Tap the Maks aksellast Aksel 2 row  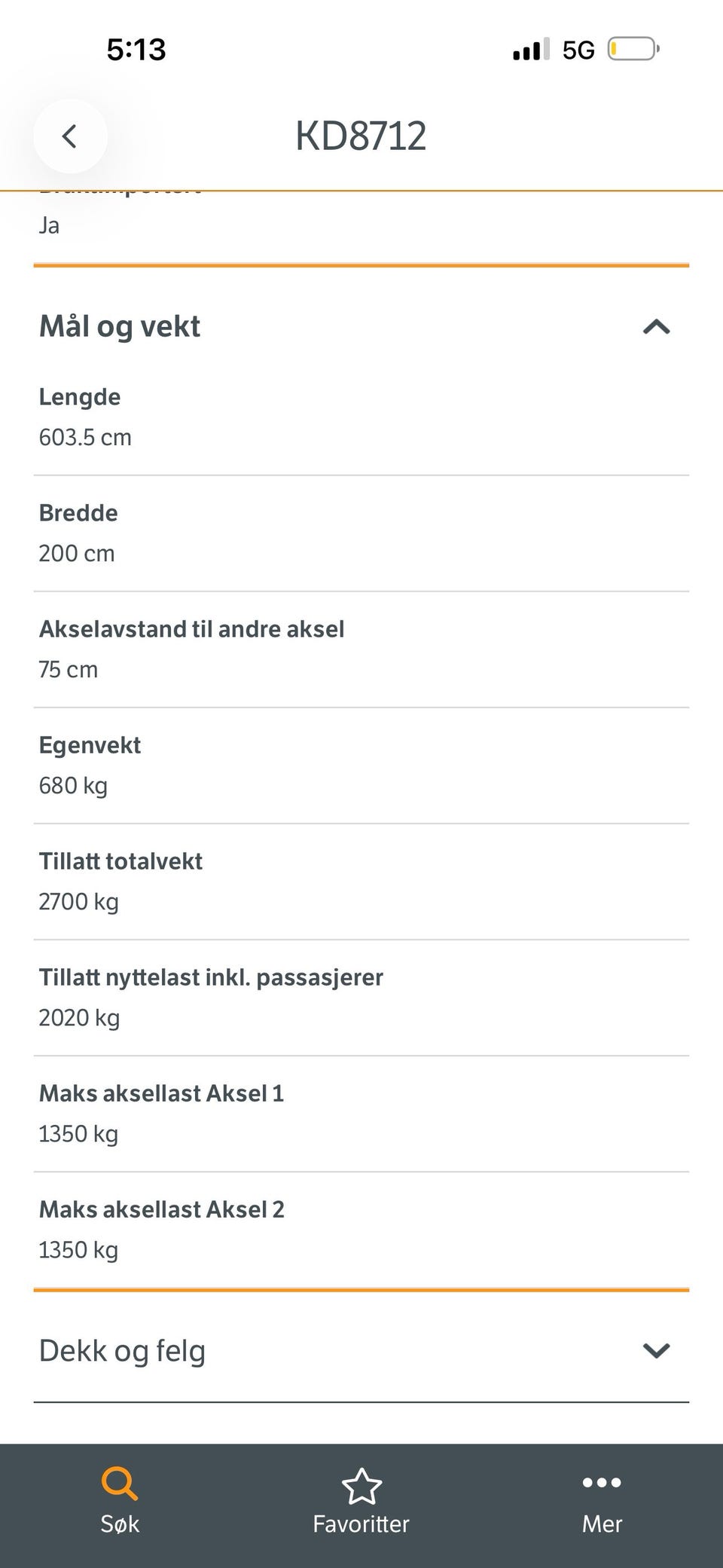click(x=361, y=1230)
